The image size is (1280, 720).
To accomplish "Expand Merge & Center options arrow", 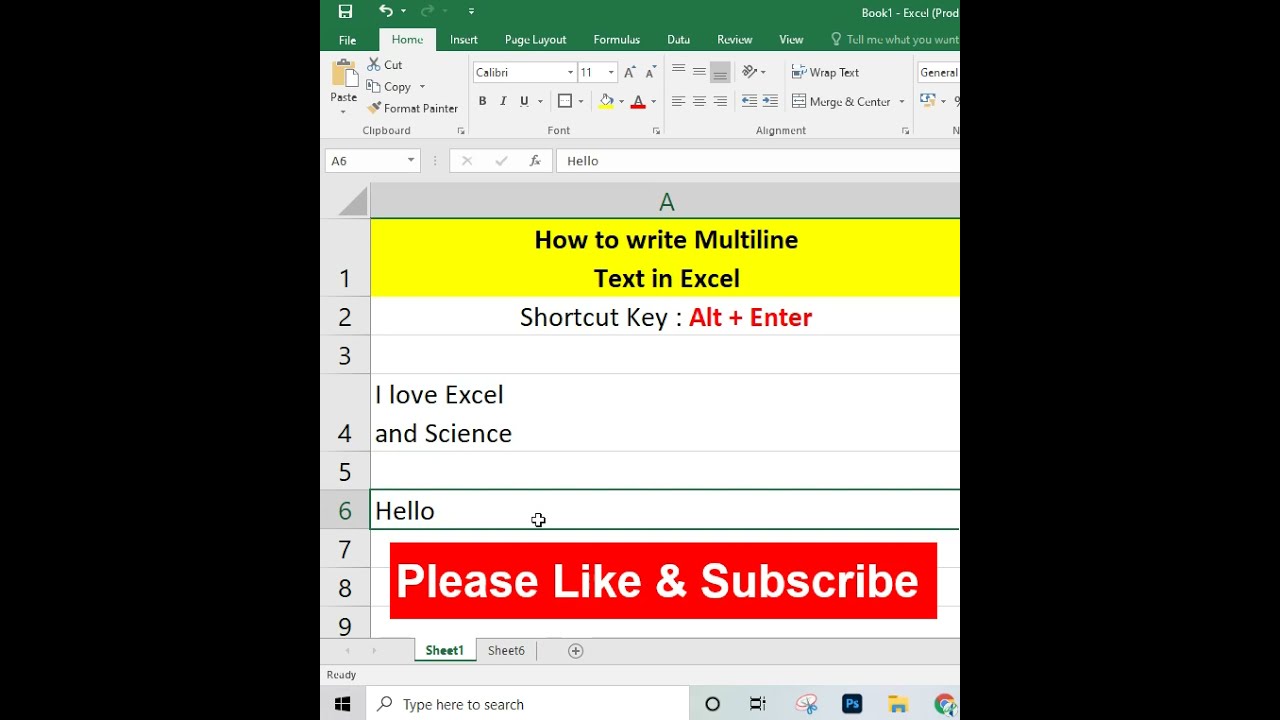I will (x=901, y=101).
